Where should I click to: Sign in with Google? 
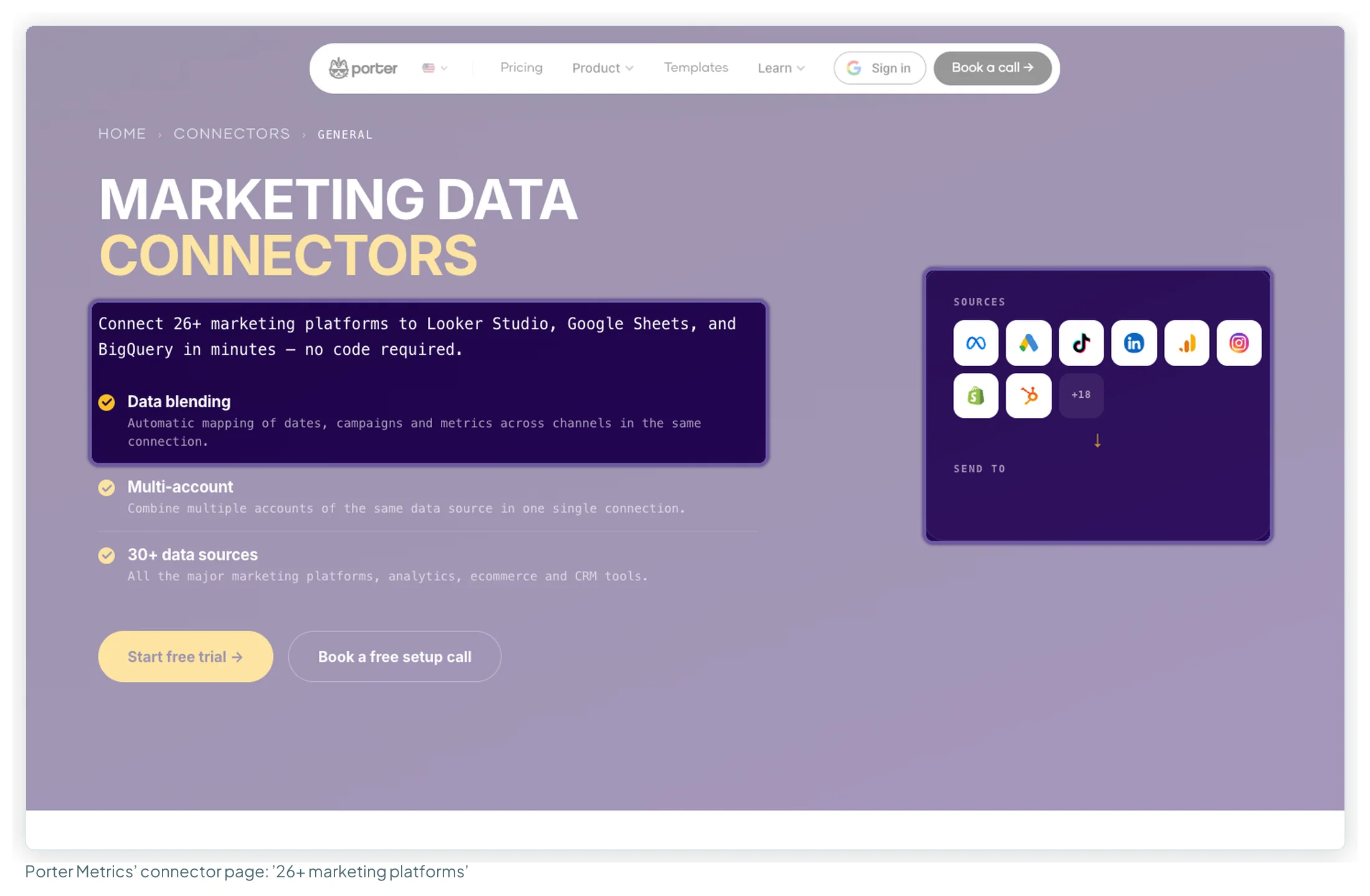[x=879, y=68]
